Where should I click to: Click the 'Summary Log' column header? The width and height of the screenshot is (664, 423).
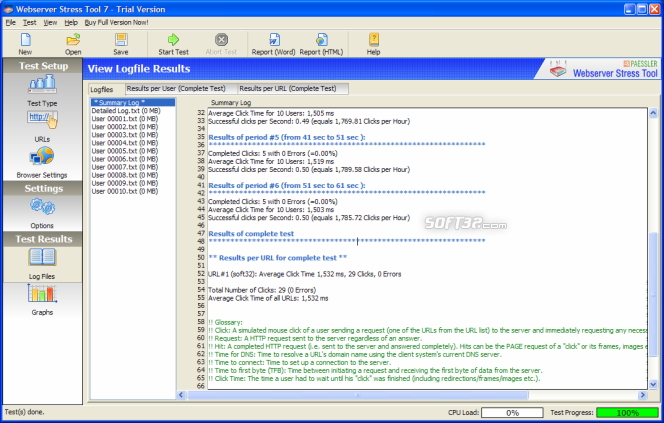pos(231,102)
